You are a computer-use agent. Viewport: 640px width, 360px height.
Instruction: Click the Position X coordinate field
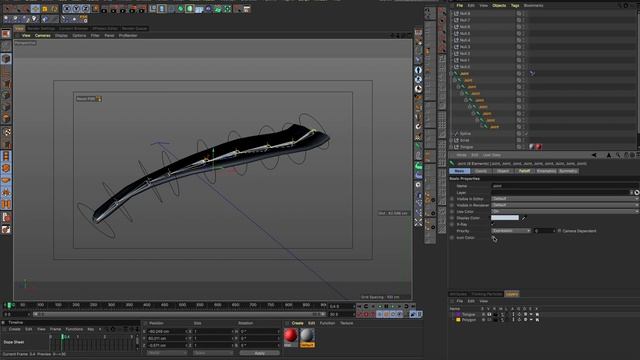click(x=167, y=331)
